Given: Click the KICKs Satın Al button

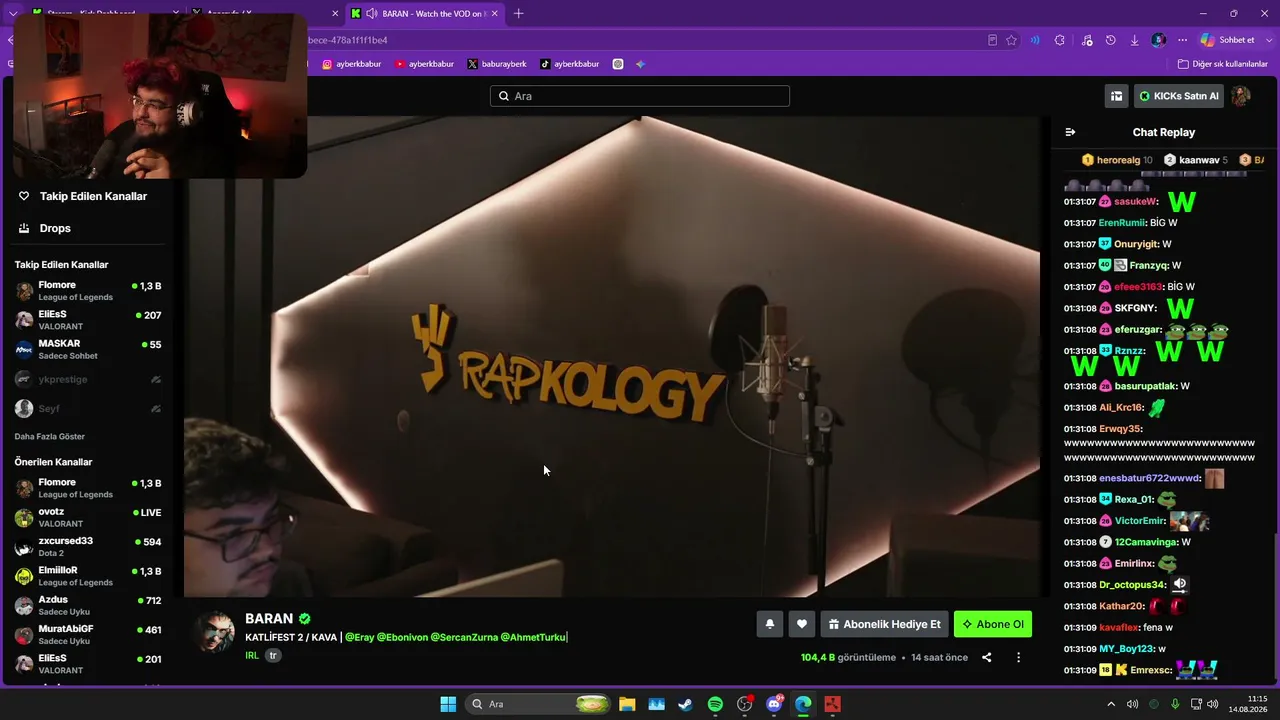Looking at the screenshot, I should (x=1179, y=96).
